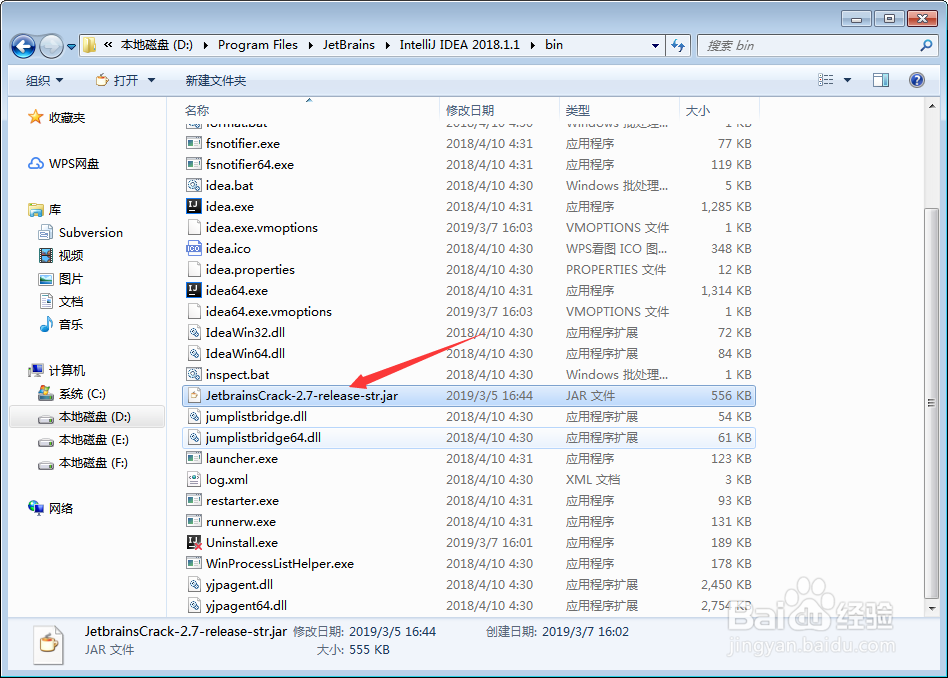The height and width of the screenshot is (678, 948).
Task: Open drive 系统 (C:)
Action: [x=72, y=394]
